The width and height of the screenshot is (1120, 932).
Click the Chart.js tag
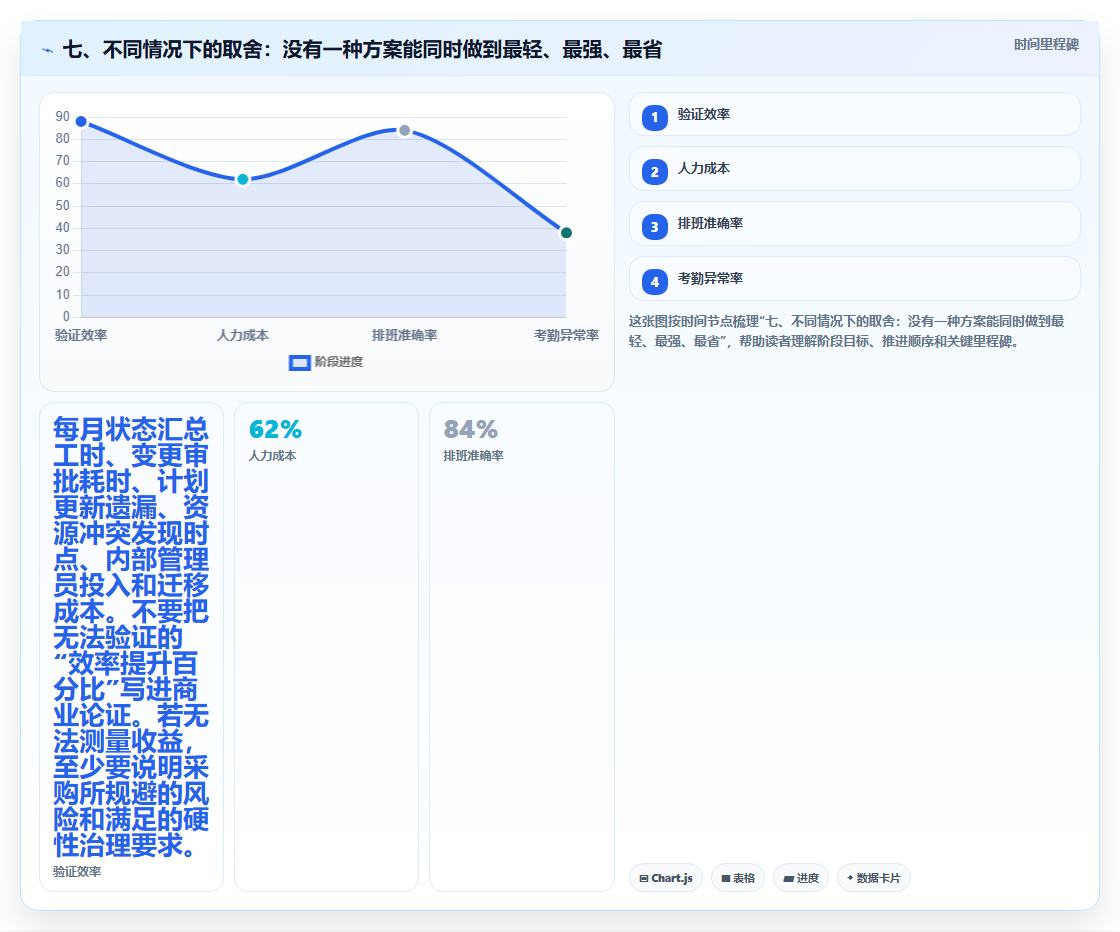coord(666,878)
